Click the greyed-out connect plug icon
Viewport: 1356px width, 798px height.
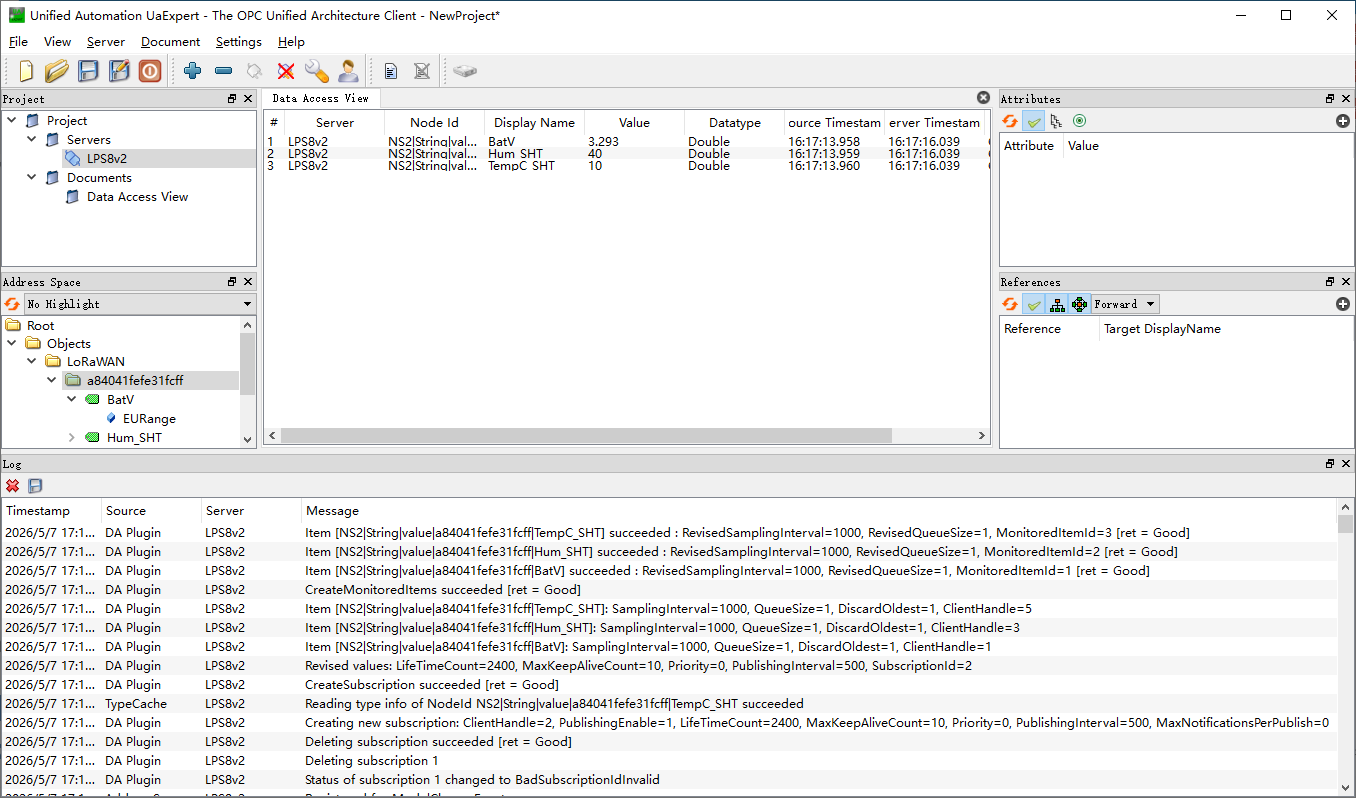pyautogui.click(x=255, y=71)
